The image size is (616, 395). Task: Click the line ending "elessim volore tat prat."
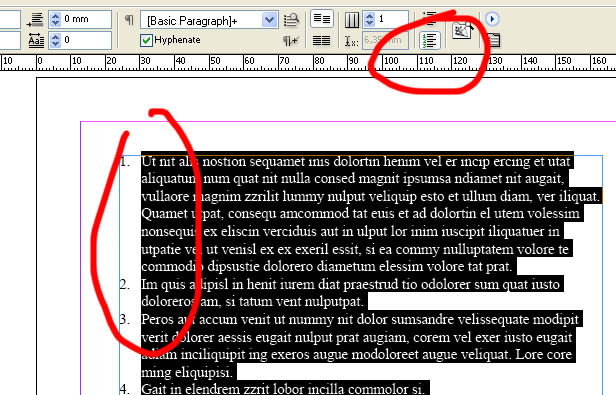[x=326, y=266]
